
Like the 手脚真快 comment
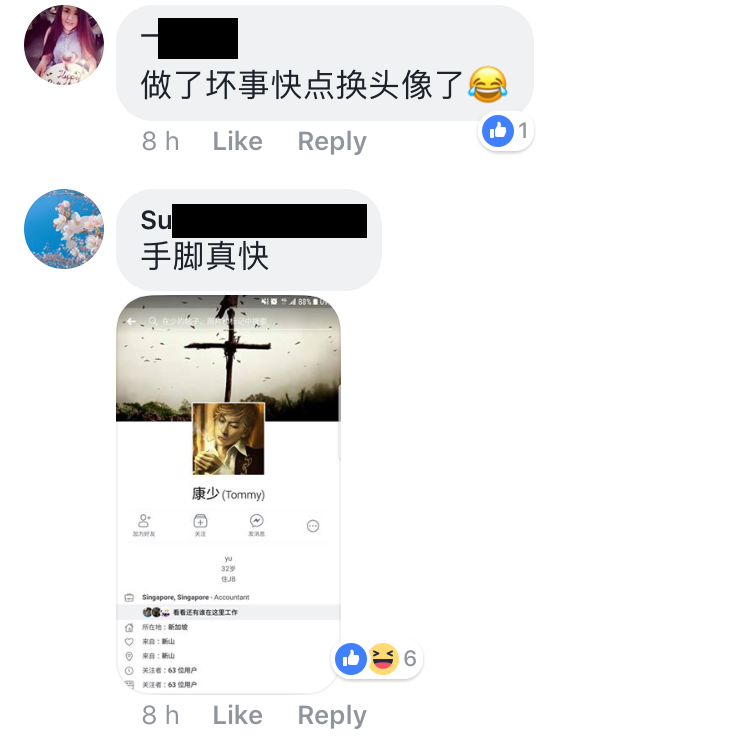point(238,715)
